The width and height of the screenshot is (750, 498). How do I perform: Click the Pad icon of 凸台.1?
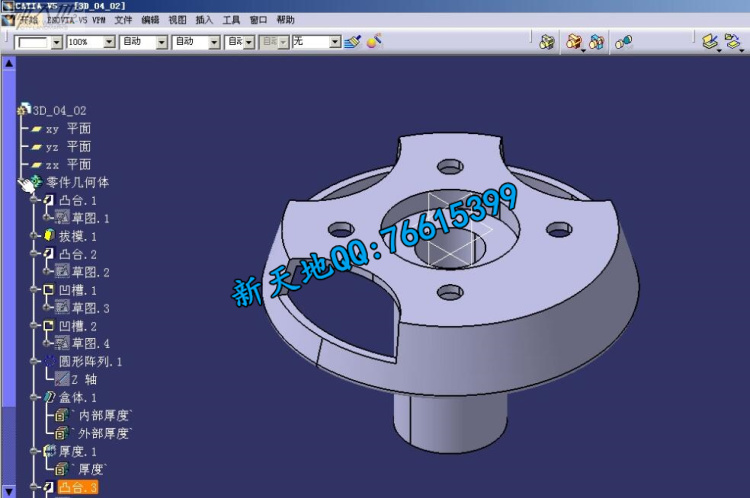tap(48, 200)
